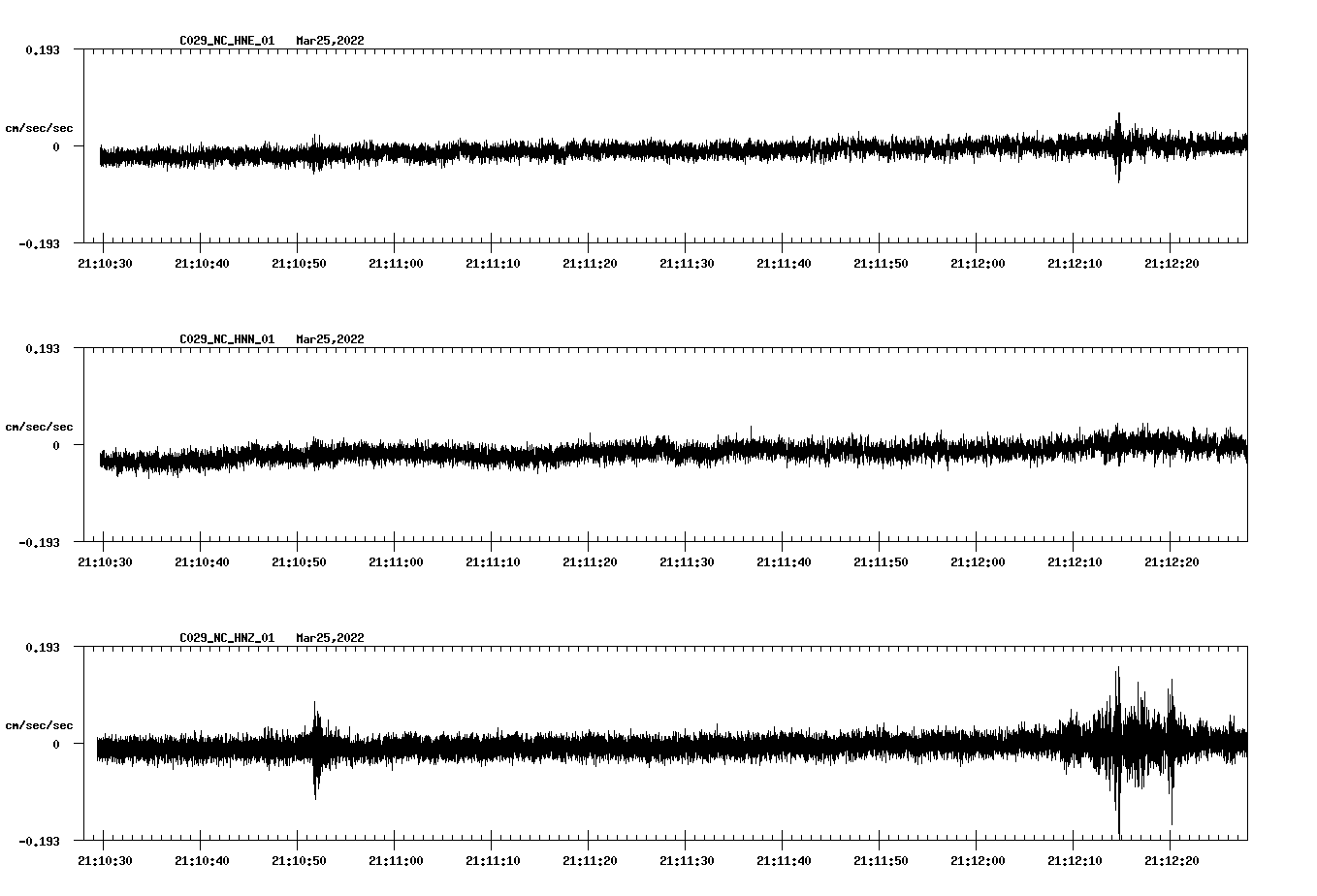Click the cm/sec/sec unit label on the HNE plot
Viewport: 1317px width, 896px height.
[x=39, y=128]
